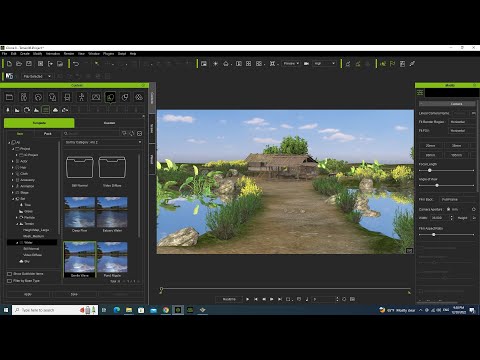Expand the Actor node in content tree
Viewport: 480px width, 360px height.
tap(13, 161)
